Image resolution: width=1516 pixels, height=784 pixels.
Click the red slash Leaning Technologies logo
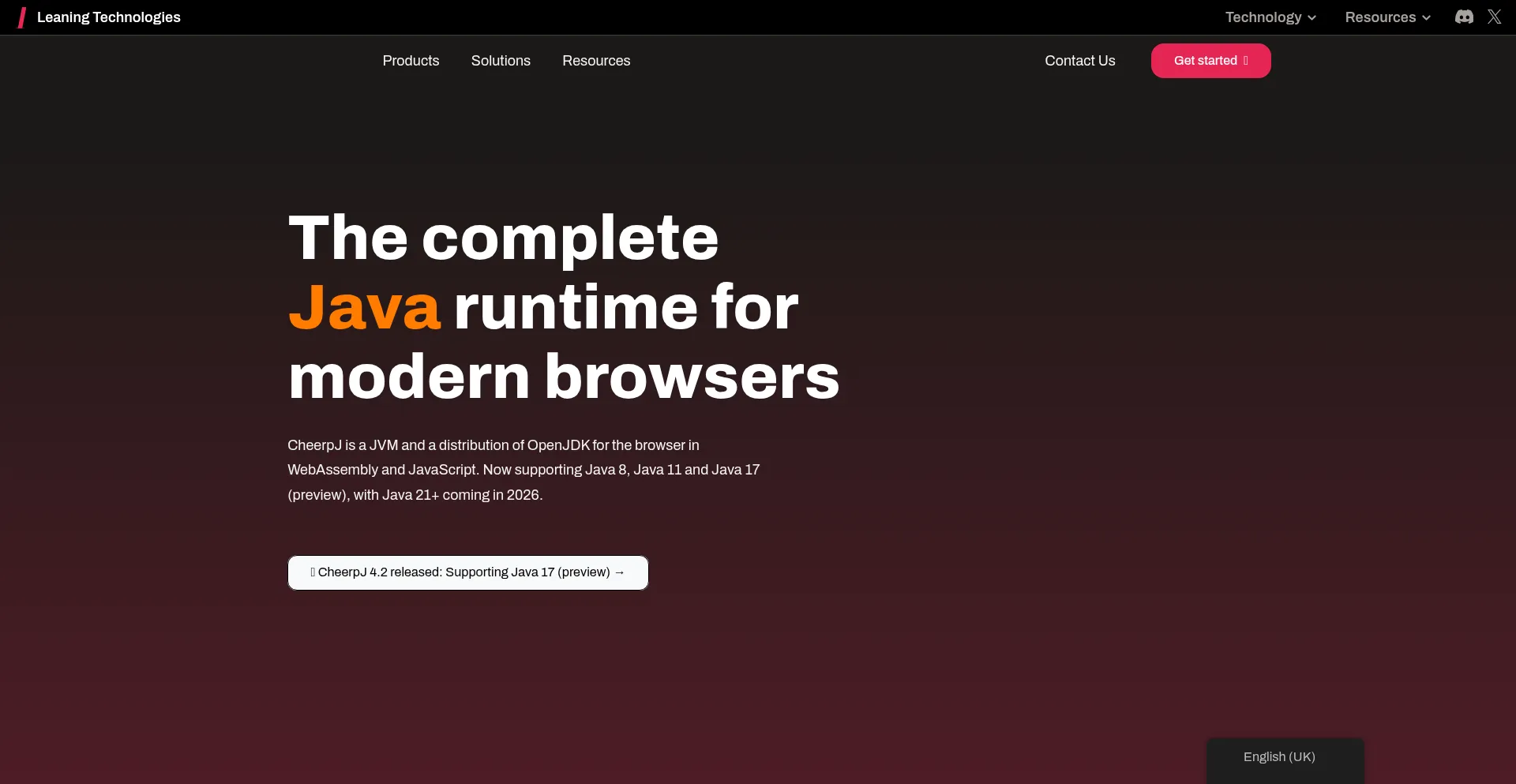pos(22,17)
